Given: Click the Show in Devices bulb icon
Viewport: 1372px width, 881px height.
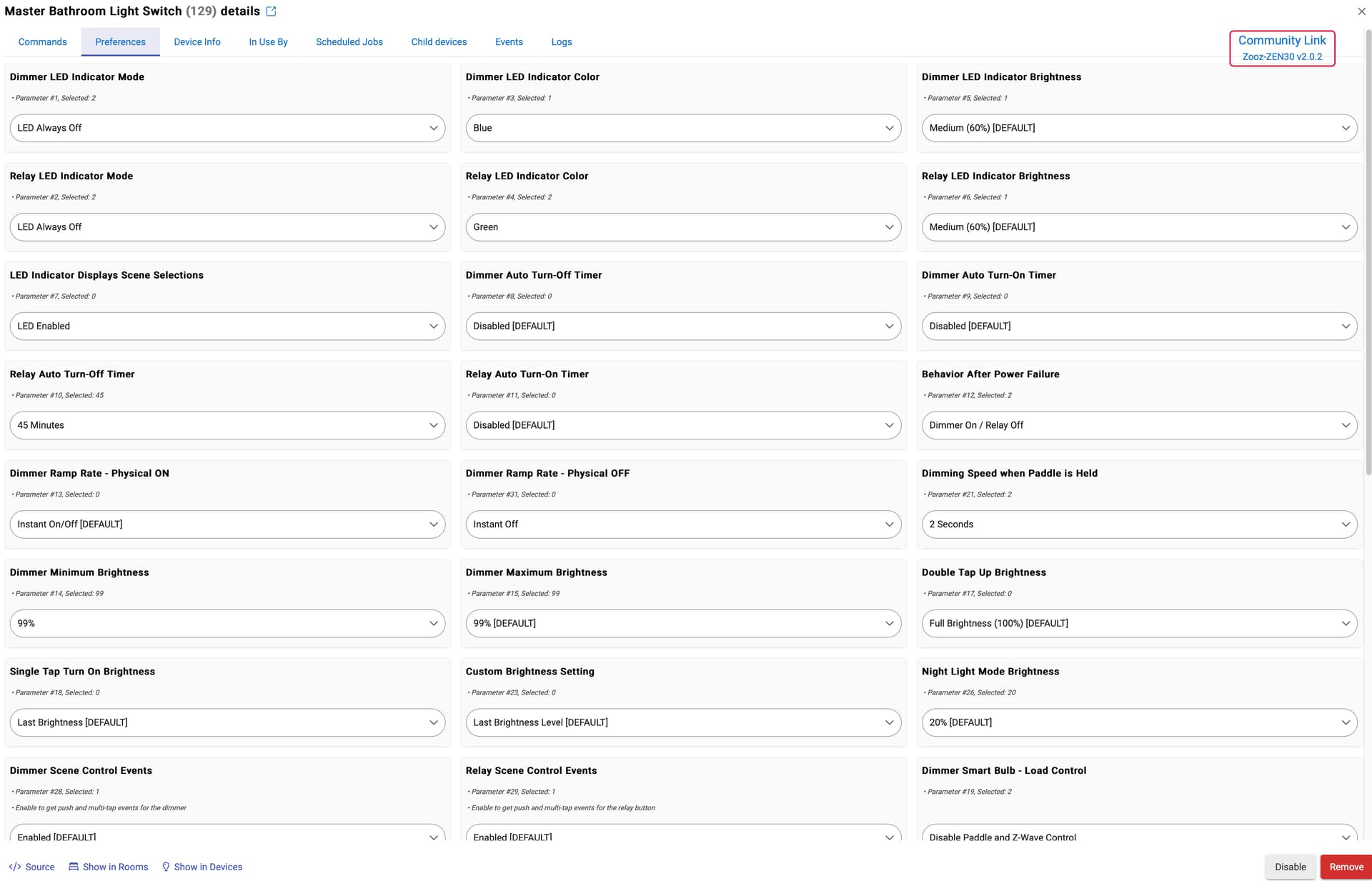Looking at the screenshot, I should (x=166, y=867).
